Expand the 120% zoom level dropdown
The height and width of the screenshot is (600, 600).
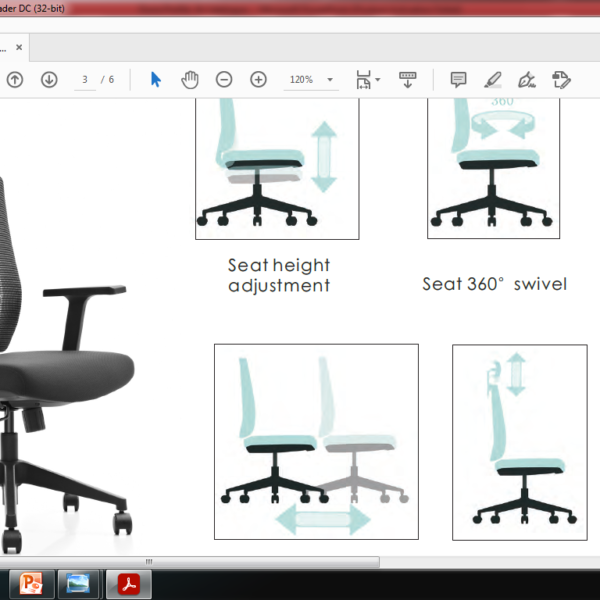pyautogui.click(x=330, y=80)
